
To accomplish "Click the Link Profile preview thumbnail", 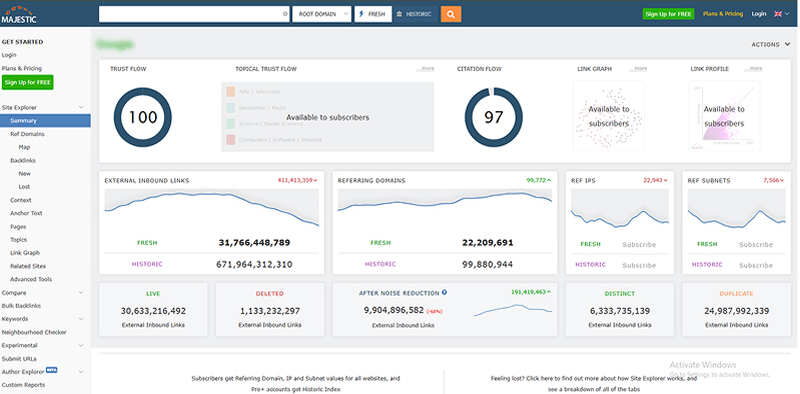I will pyautogui.click(x=724, y=116).
